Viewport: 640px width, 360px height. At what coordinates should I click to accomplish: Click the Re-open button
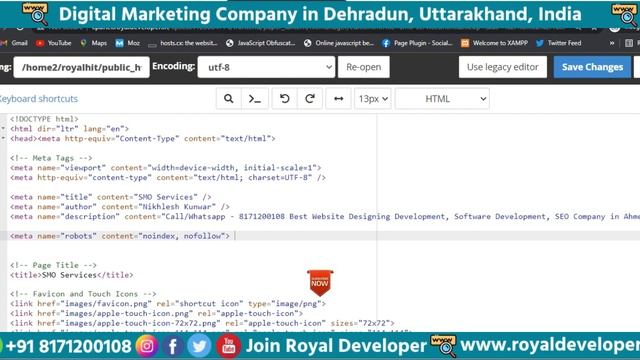click(364, 67)
